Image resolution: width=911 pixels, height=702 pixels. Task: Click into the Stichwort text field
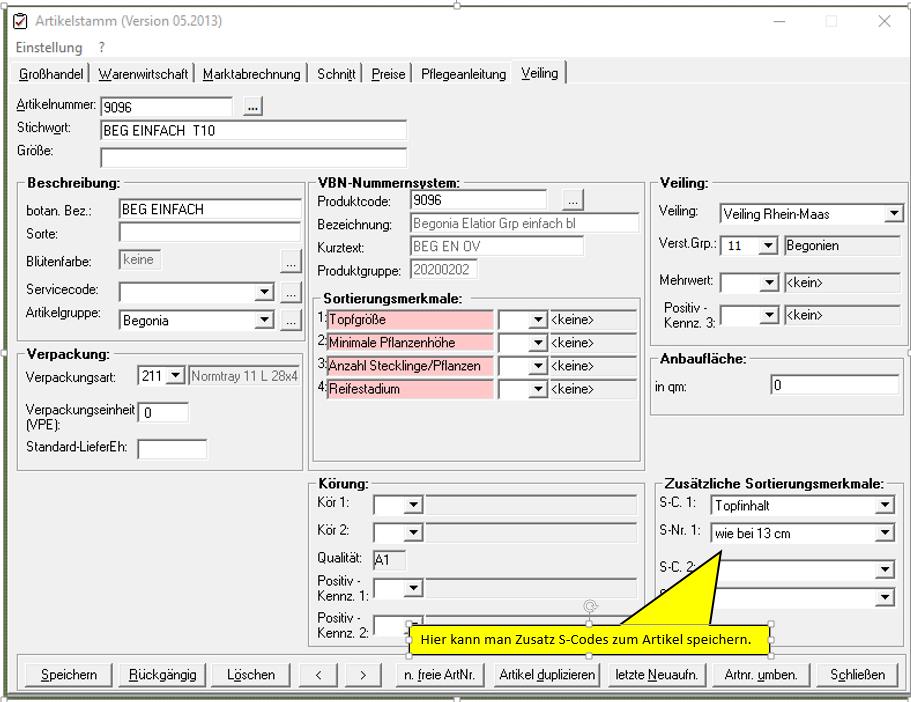pyautogui.click(x=253, y=131)
